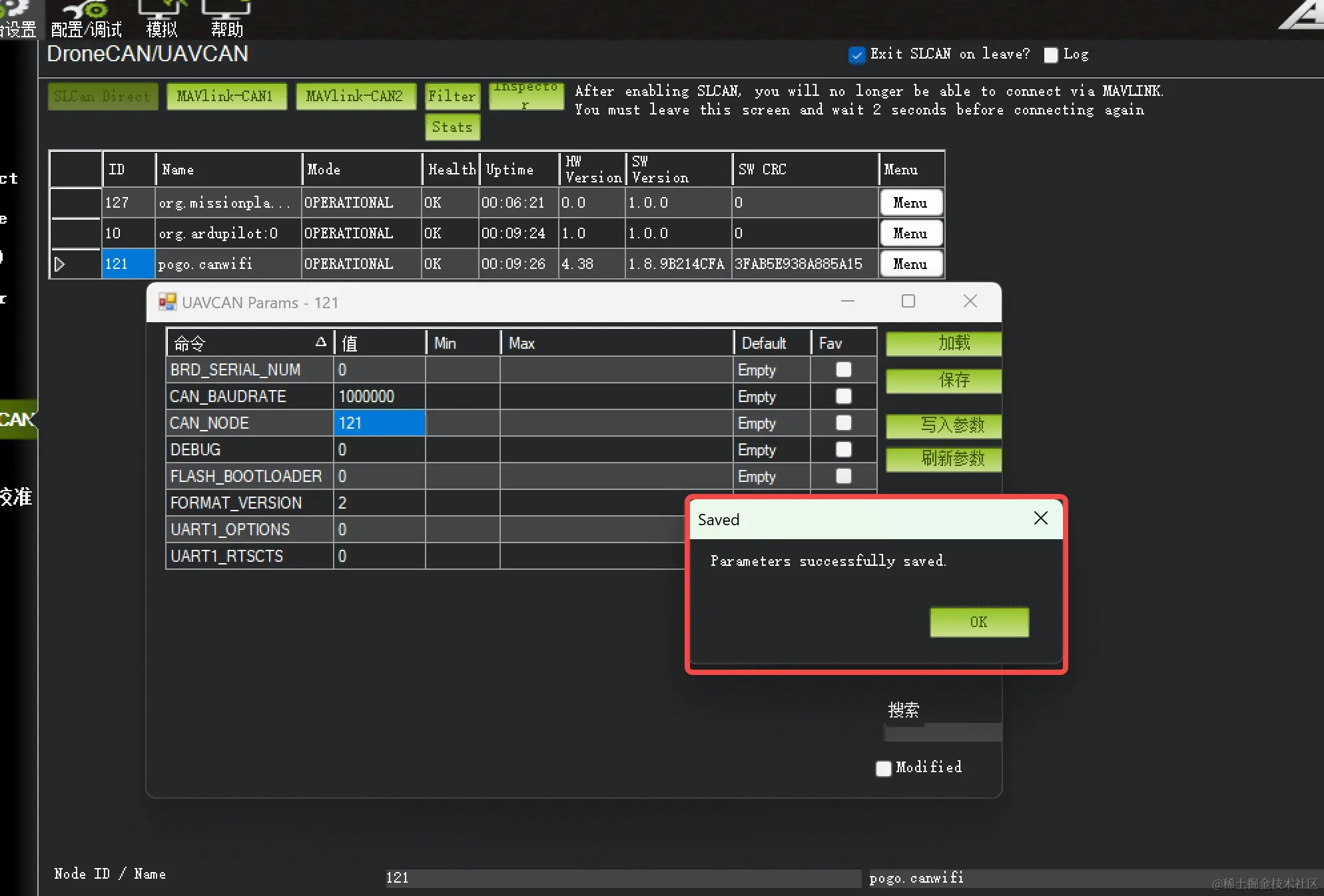
Task: Mark CAN_BAUDRATE as favorite
Action: [843, 396]
